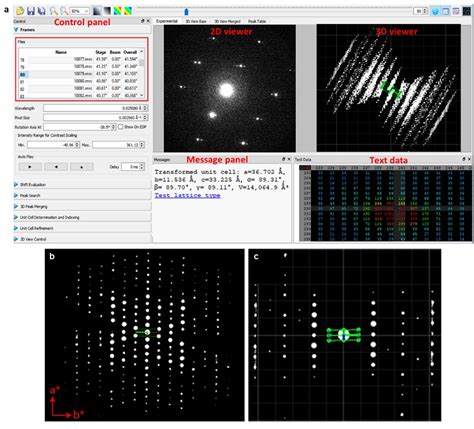Select the rainbow color map icon
This screenshot has height=429, width=474.
[x=118, y=11]
